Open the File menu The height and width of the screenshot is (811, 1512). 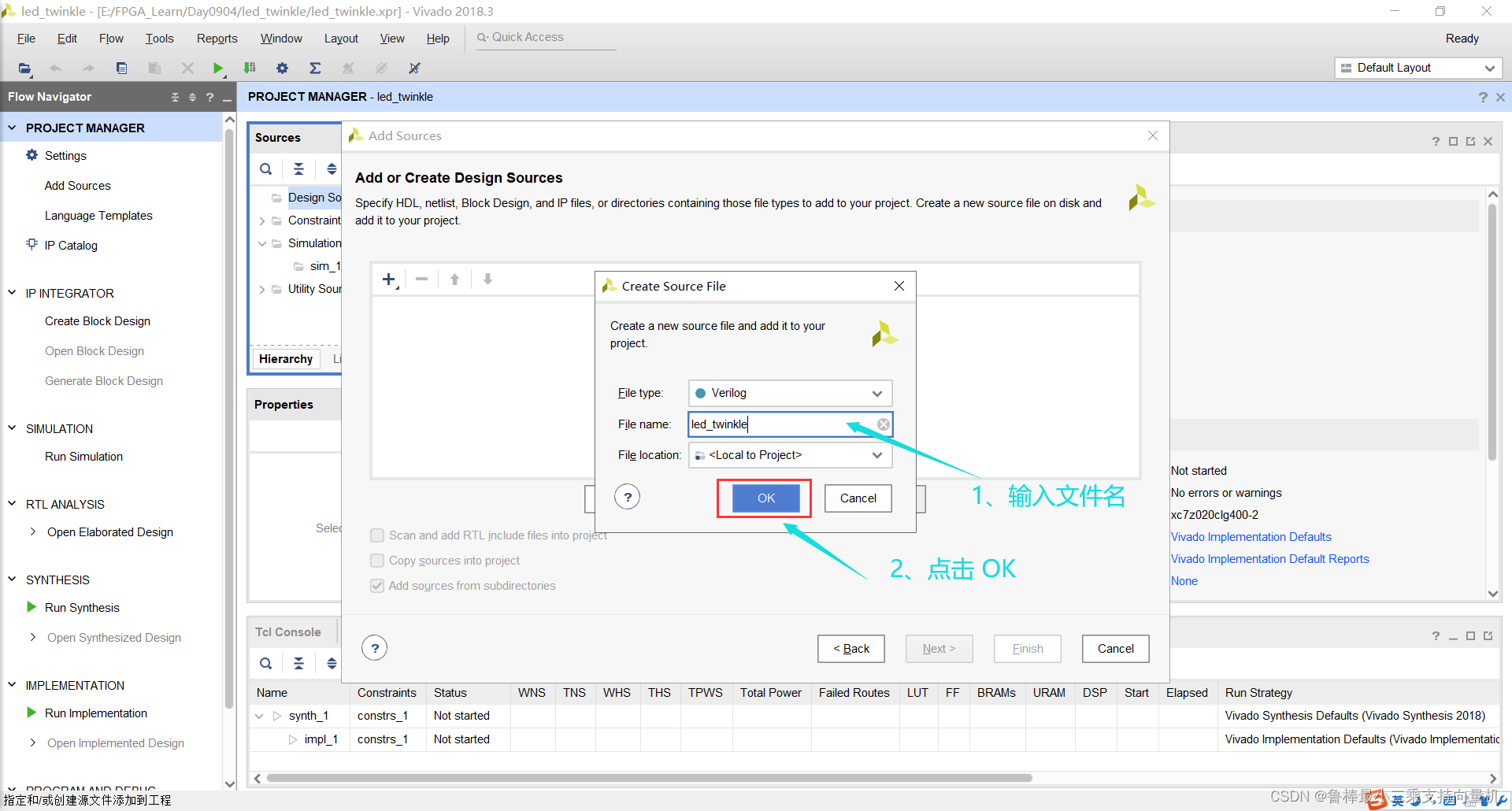(26, 39)
